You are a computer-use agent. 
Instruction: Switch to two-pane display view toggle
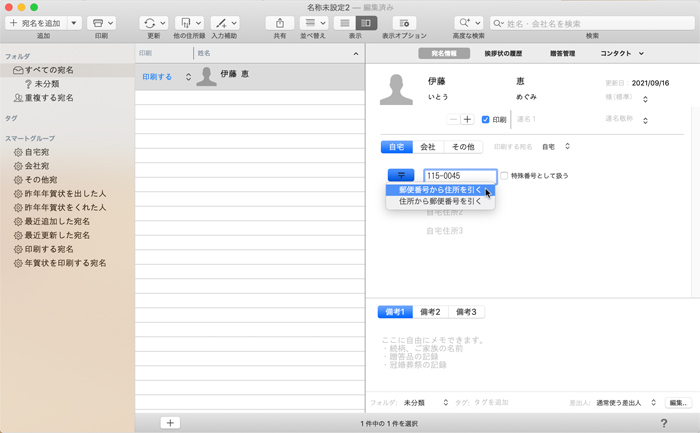tap(366, 22)
